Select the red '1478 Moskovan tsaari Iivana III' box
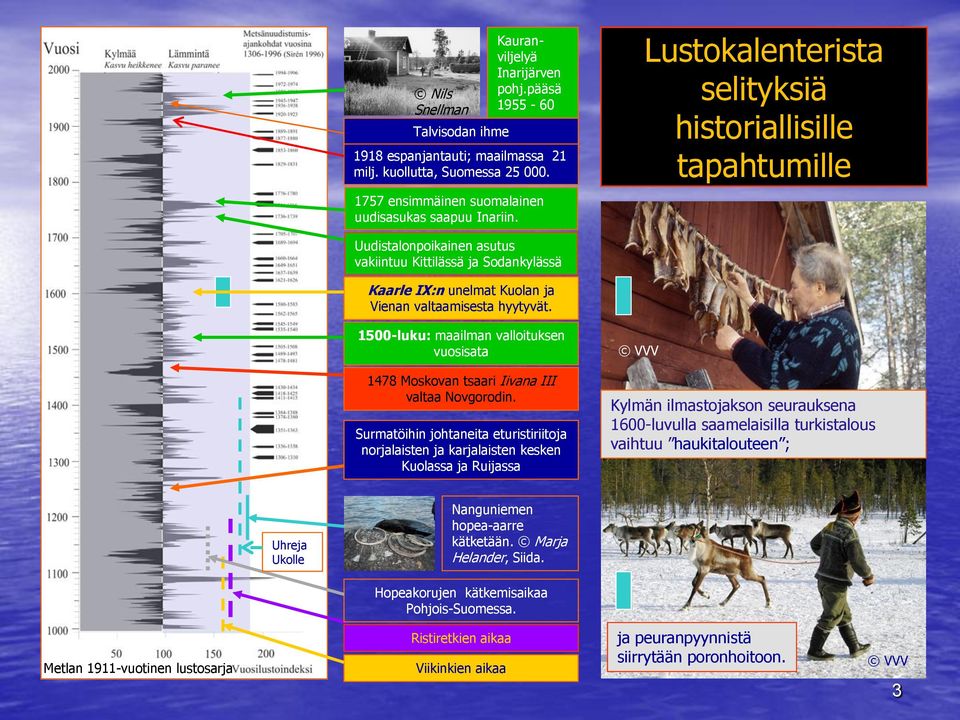The width and height of the screenshot is (960, 720). (461, 389)
